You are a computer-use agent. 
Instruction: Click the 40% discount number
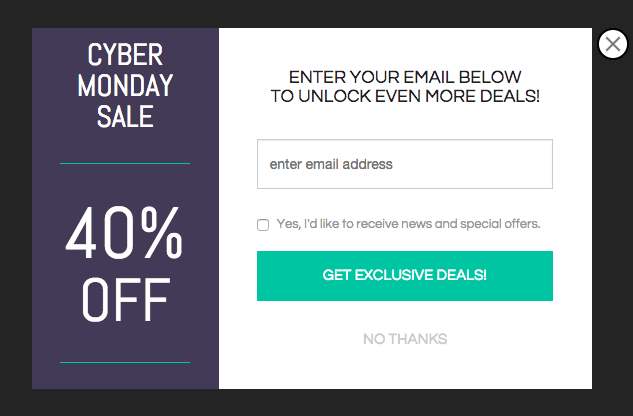[124, 235]
